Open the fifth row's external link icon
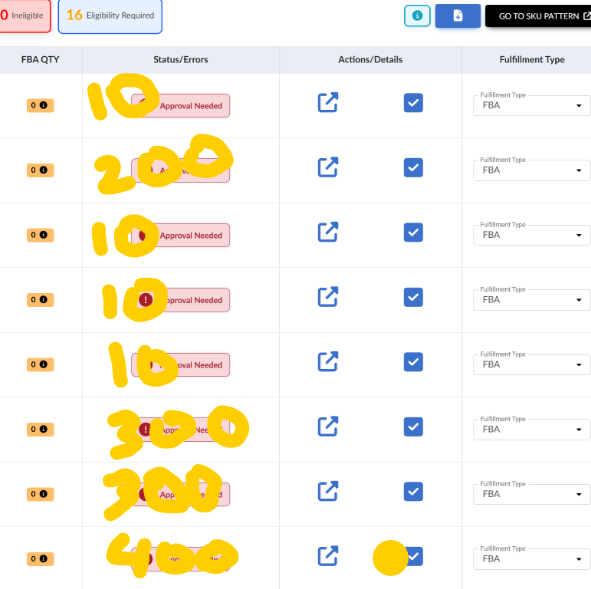 tap(328, 361)
